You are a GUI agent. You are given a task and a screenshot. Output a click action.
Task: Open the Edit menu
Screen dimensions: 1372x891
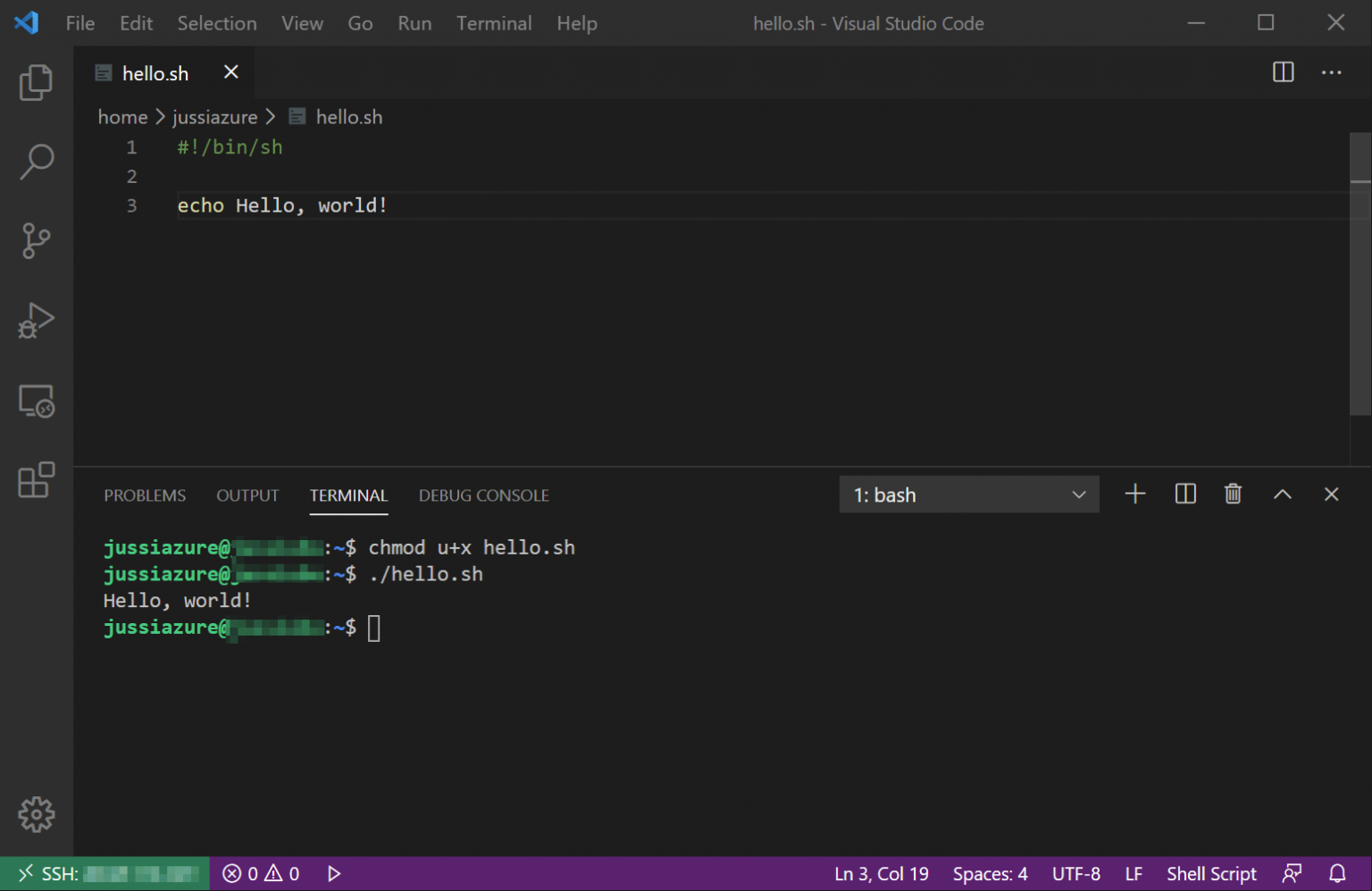click(x=136, y=23)
